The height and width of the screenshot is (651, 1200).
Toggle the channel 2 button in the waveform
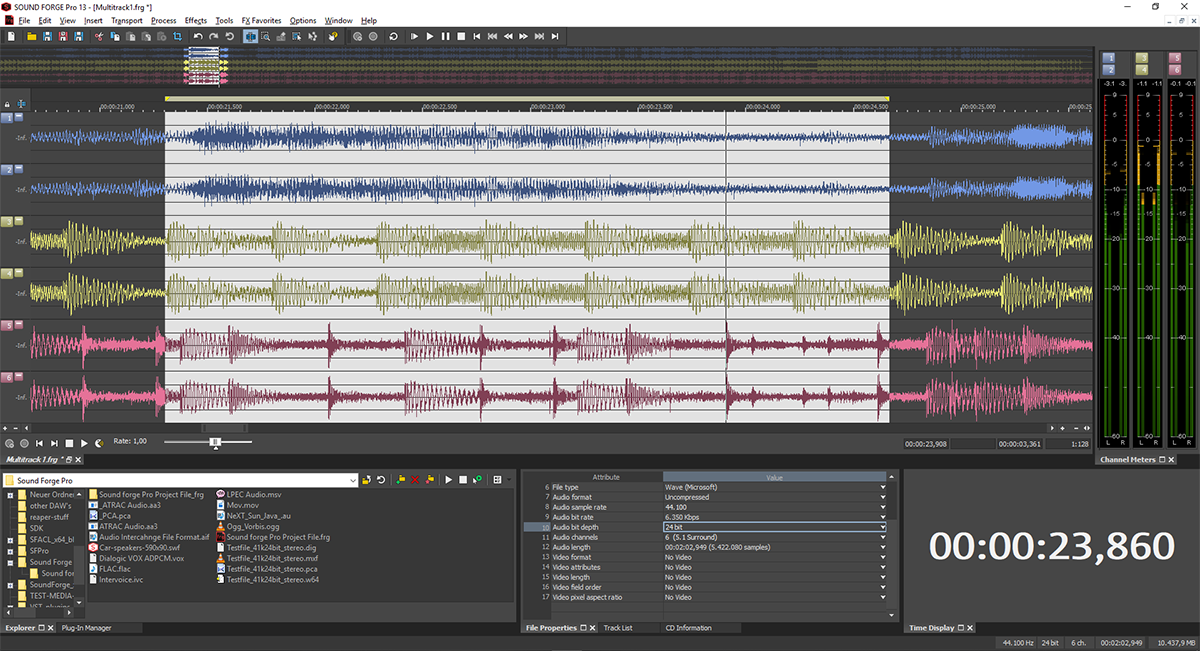click(x=7, y=170)
